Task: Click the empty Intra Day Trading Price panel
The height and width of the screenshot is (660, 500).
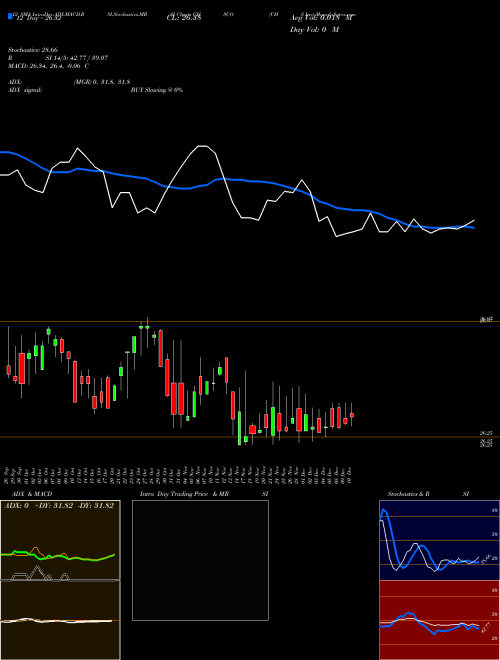Action: click(x=200, y=560)
